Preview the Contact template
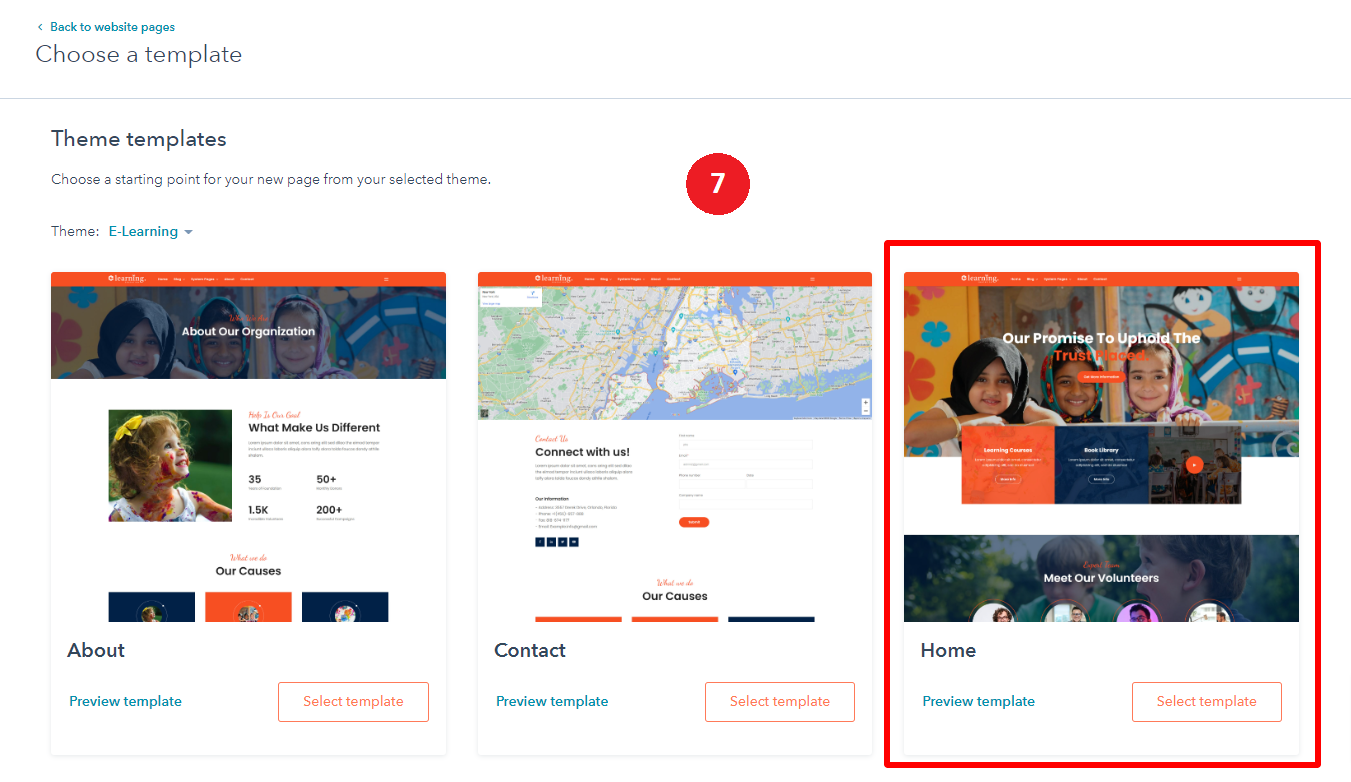Viewport: 1351px width, 782px height. [x=552, y=701]
